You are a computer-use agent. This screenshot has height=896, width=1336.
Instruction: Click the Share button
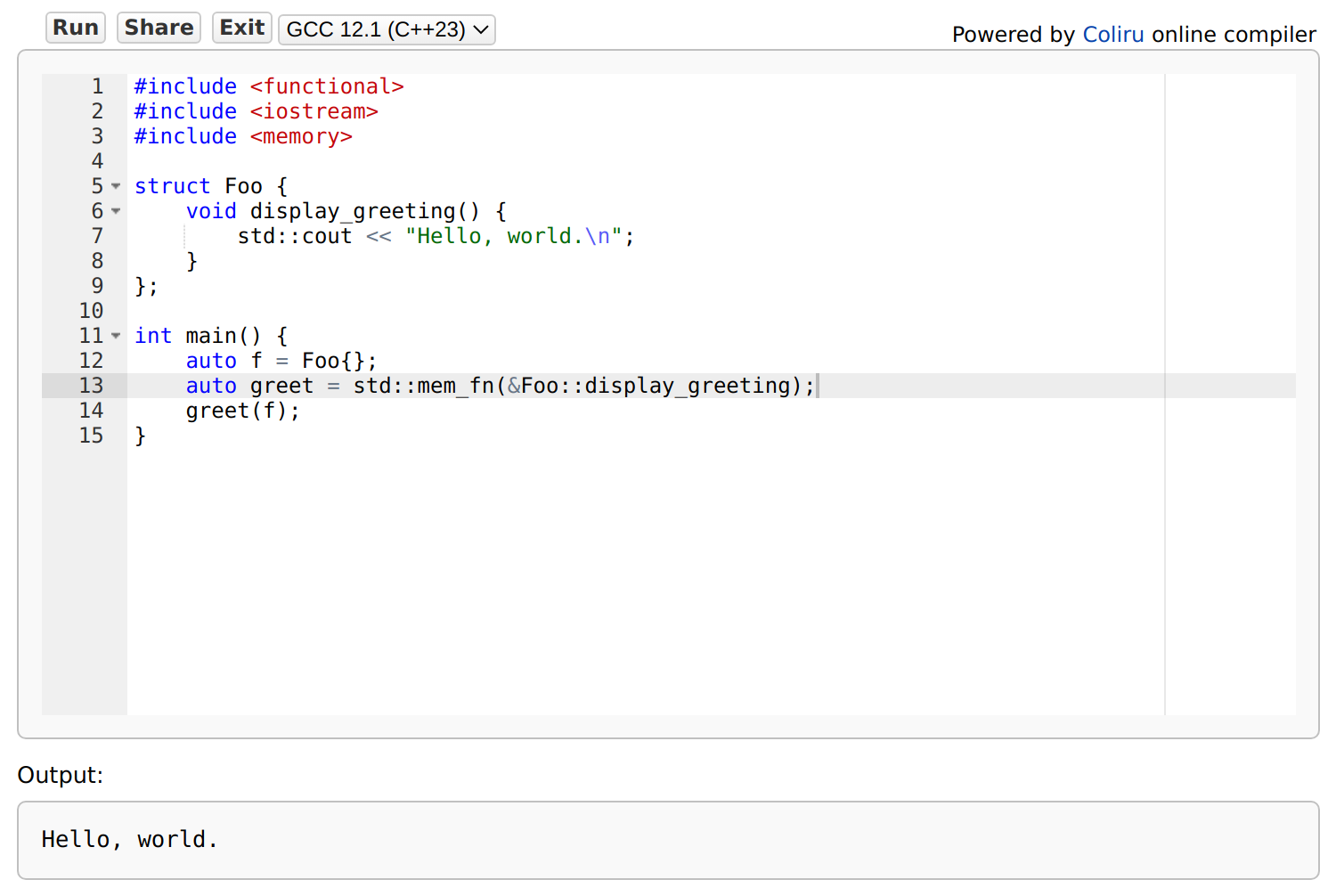pos(159,28)
